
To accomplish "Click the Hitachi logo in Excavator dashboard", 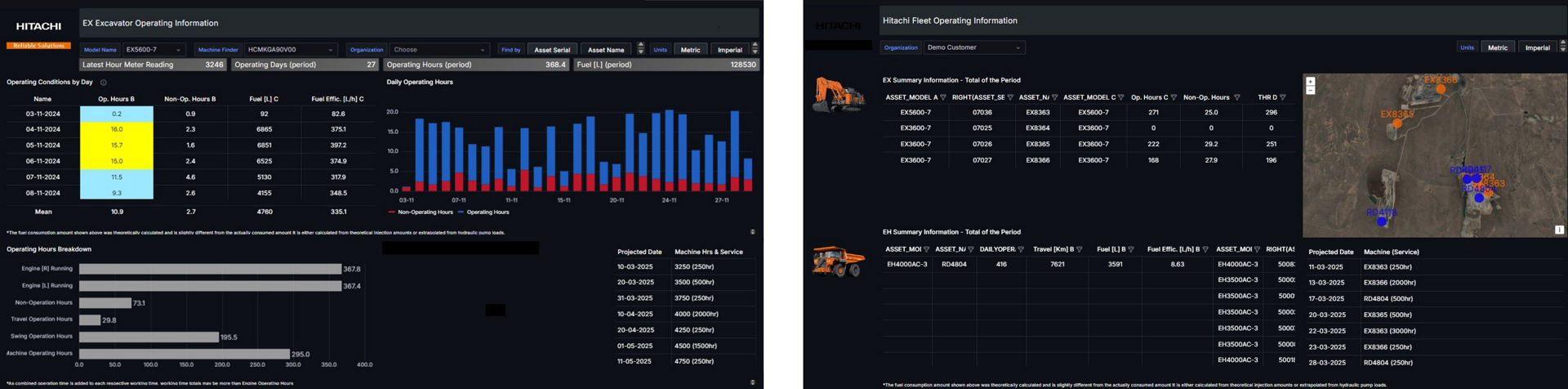I will pos(38,26).
